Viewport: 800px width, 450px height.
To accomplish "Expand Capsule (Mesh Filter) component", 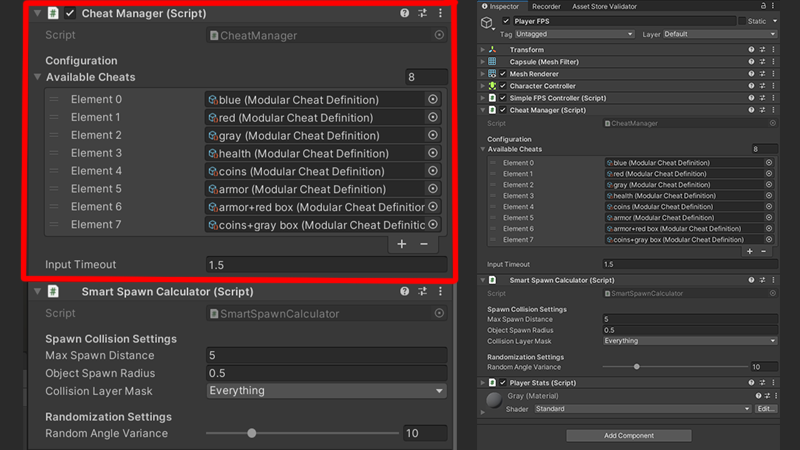I will point(483,62).
